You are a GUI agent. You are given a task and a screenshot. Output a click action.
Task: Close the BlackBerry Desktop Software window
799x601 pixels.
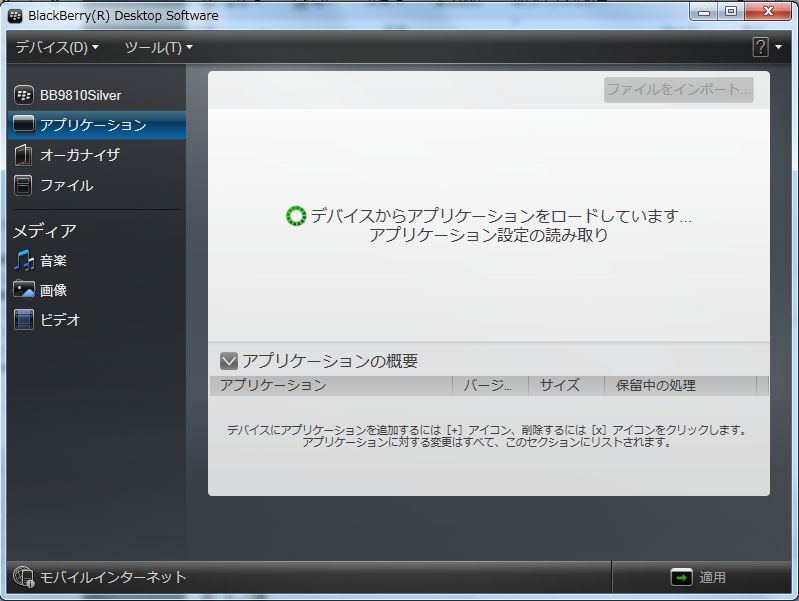point(768,12)
